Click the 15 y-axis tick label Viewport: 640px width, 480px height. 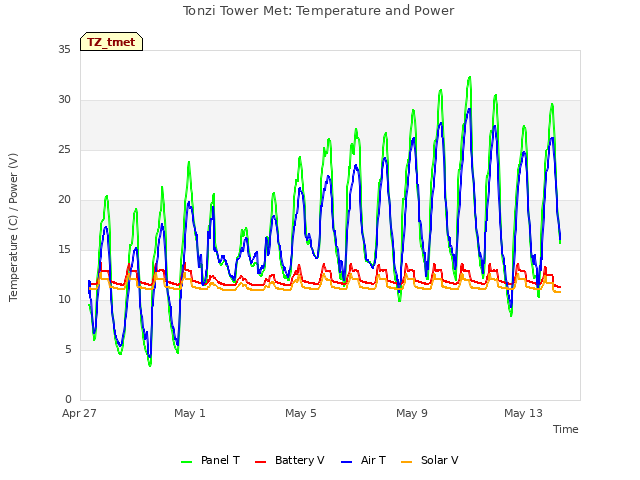(x=64, y=250)
